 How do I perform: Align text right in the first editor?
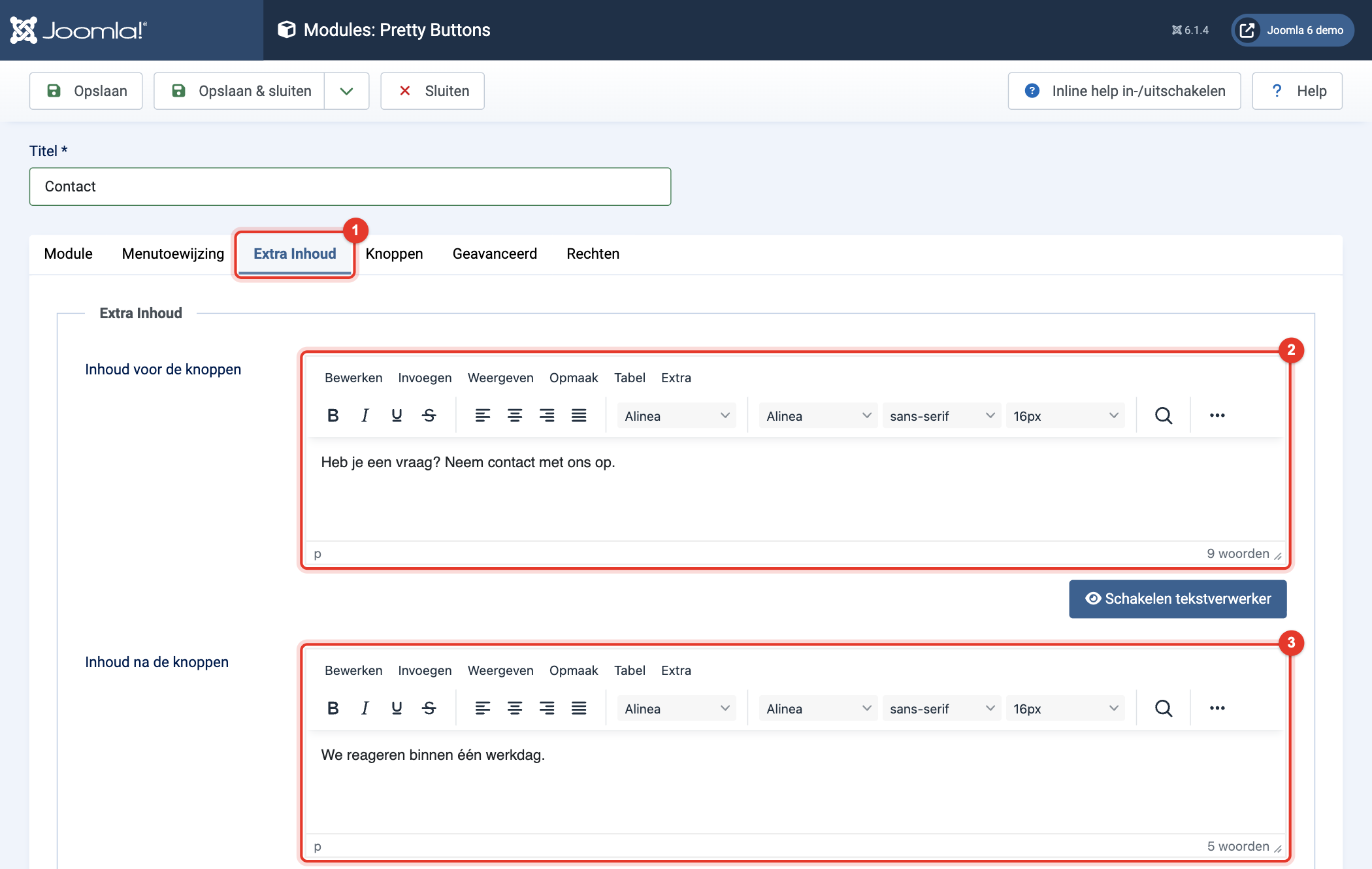(546, 416)
